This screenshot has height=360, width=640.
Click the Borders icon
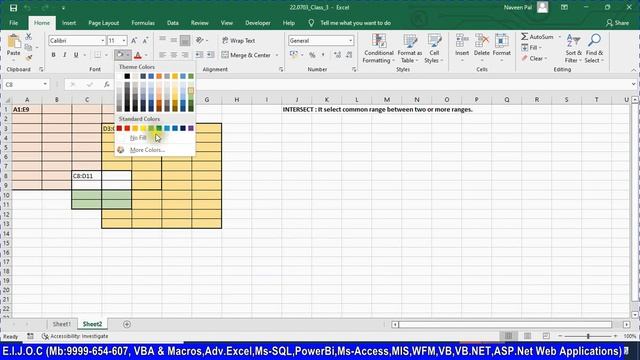pos(98,55)
